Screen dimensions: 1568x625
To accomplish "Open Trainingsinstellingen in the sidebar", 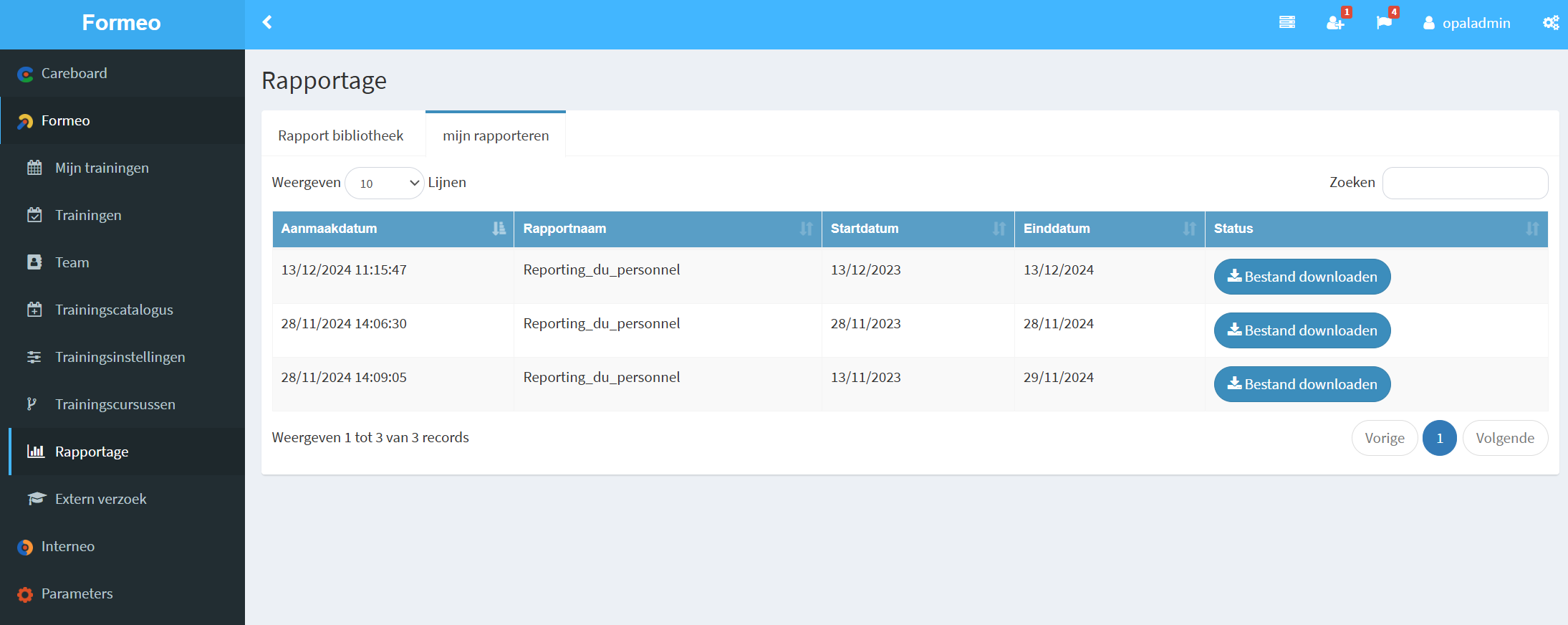I will (x=122, y=357).
